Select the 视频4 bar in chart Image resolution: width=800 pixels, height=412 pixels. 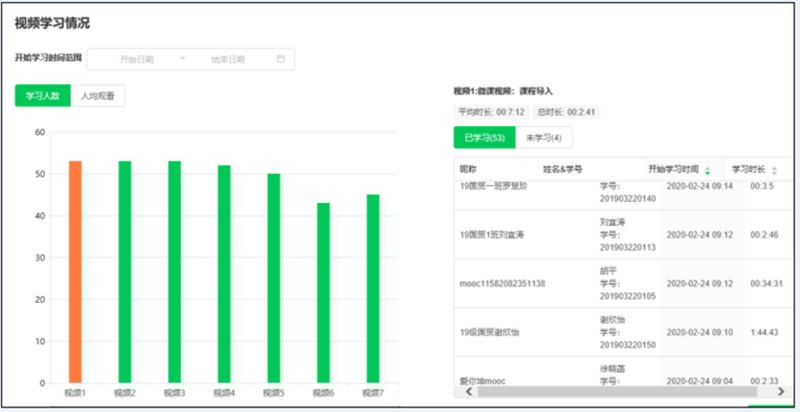pos(224,274)
